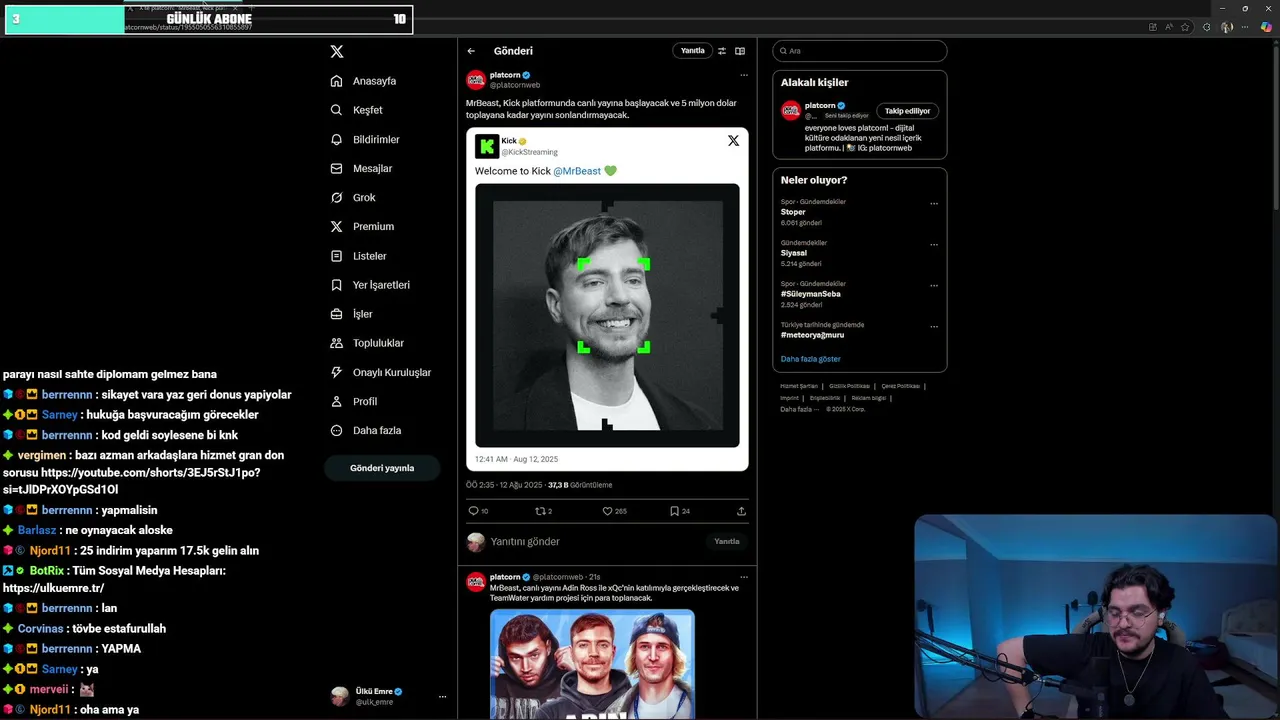1280x720 pixels.
Task: Open account menu dots beside Ülkü Emre
Action: 442,697
